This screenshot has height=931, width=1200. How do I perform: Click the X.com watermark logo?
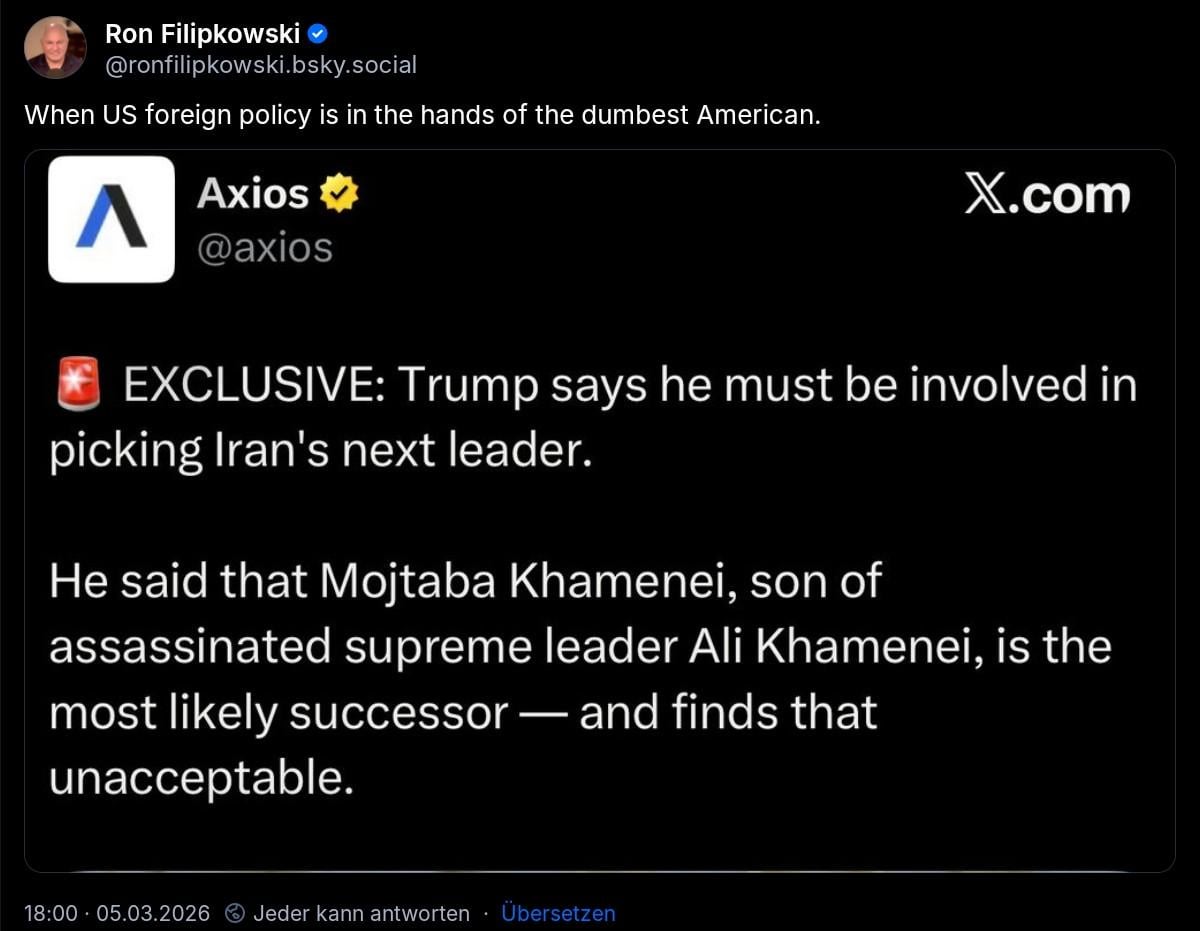[x=1047, y=197]
